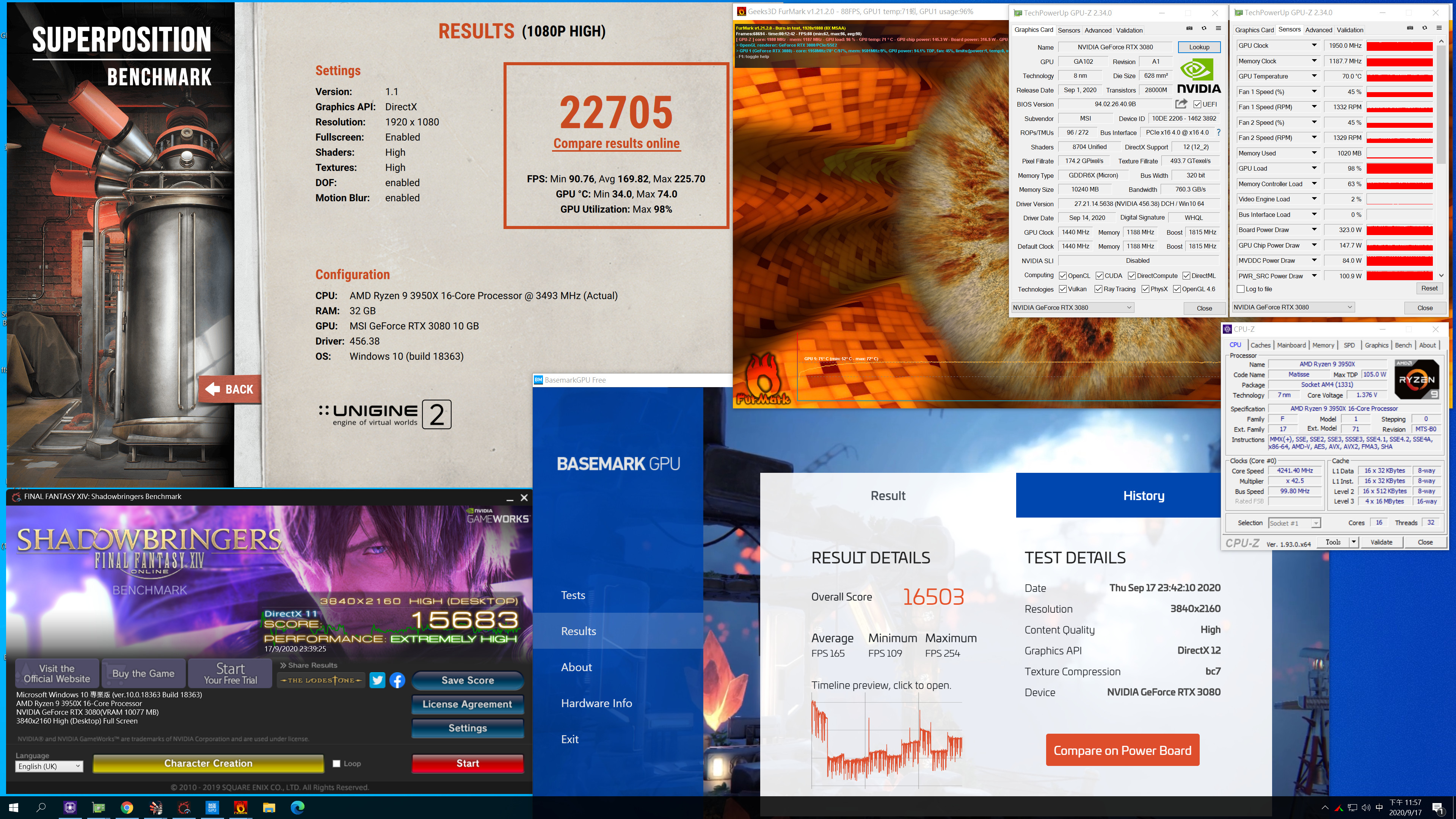Viewport: 1456px width, 819px height.
Task: Select Hardware Info in the Basemark GPU menu
Action: (x=596, y=703)
